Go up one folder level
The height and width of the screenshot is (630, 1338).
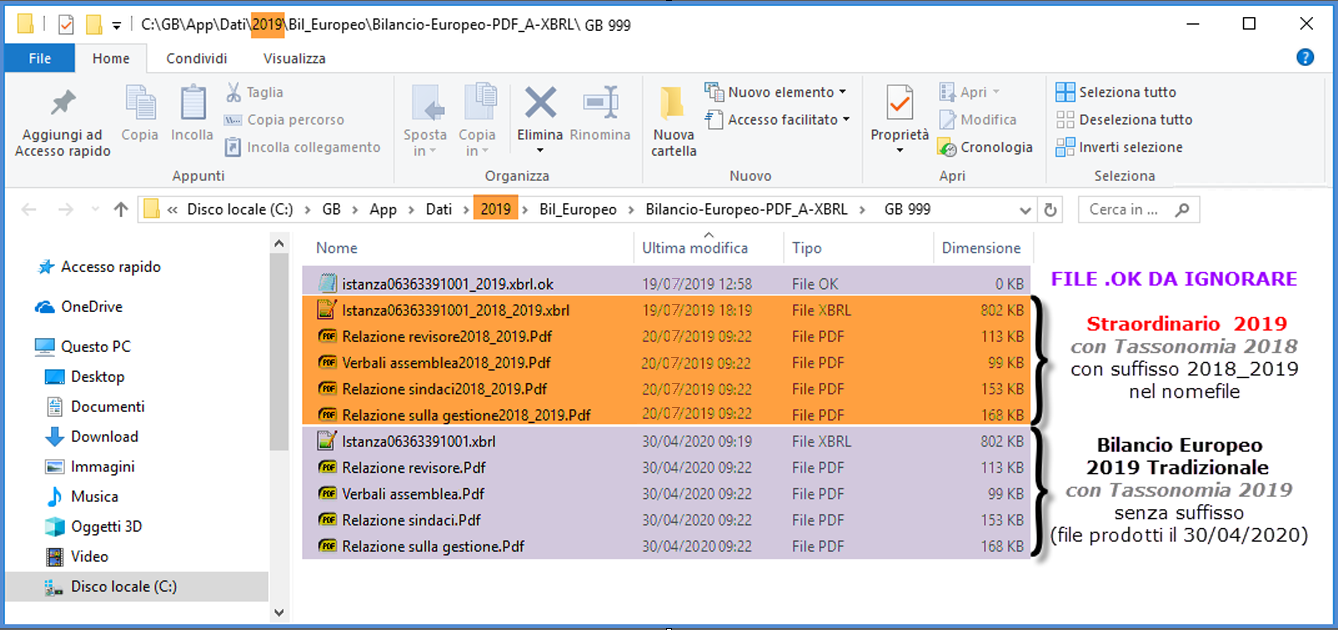(121, 210)
